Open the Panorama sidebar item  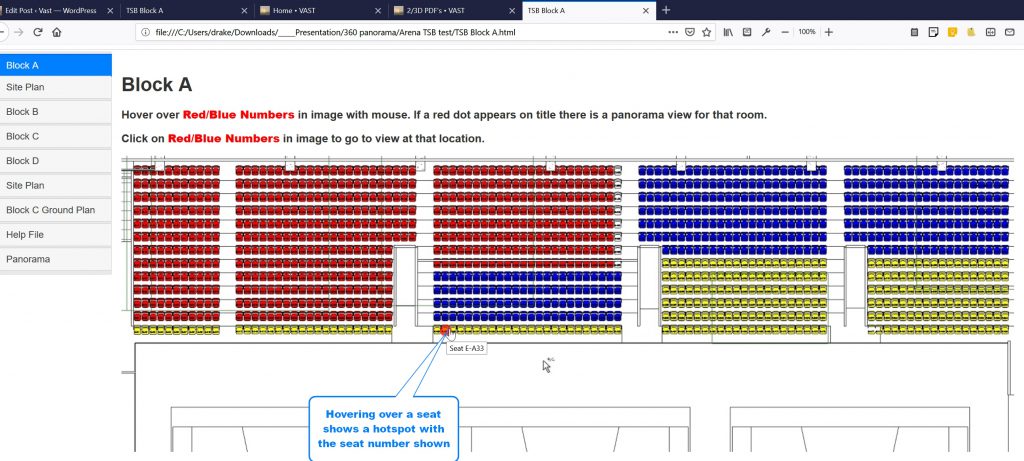point(56,259)
